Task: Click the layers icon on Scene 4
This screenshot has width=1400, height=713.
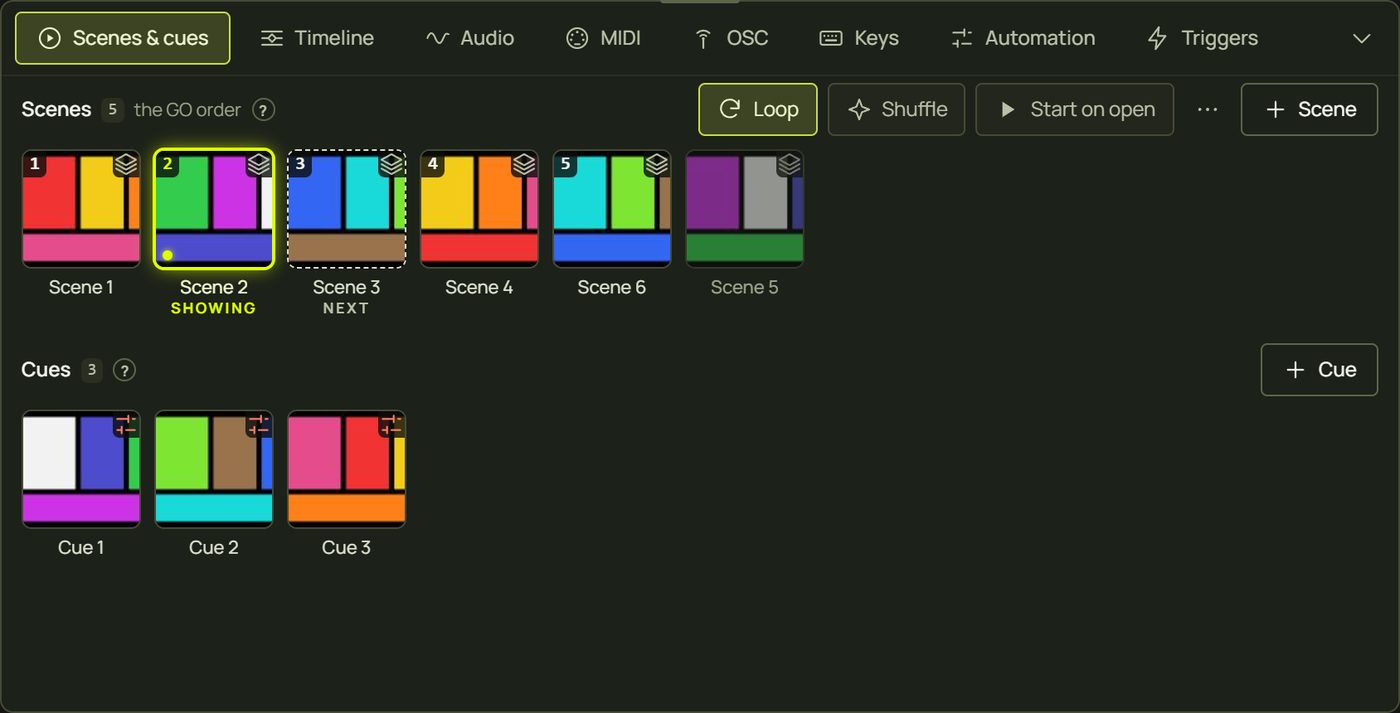Action: click(x=524, y=164)
